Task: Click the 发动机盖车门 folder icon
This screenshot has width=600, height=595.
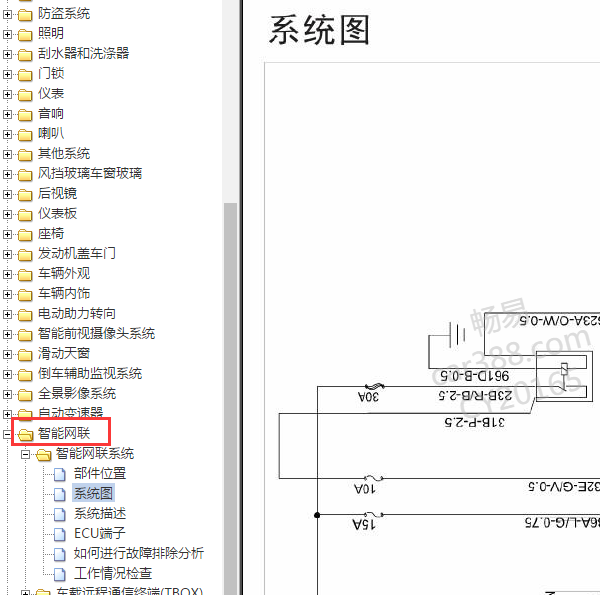Action: (x=25, y=254)
